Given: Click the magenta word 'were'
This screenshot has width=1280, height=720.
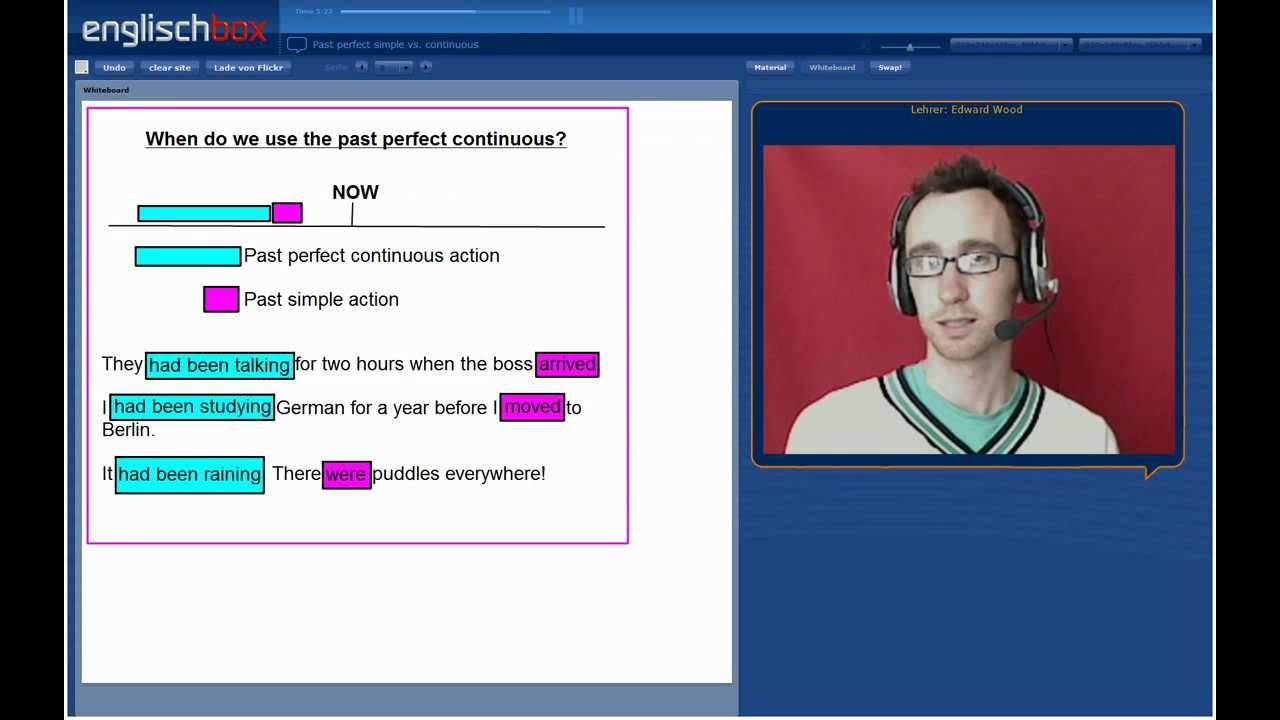Looking at the screenshot, I should coord(346,474).
